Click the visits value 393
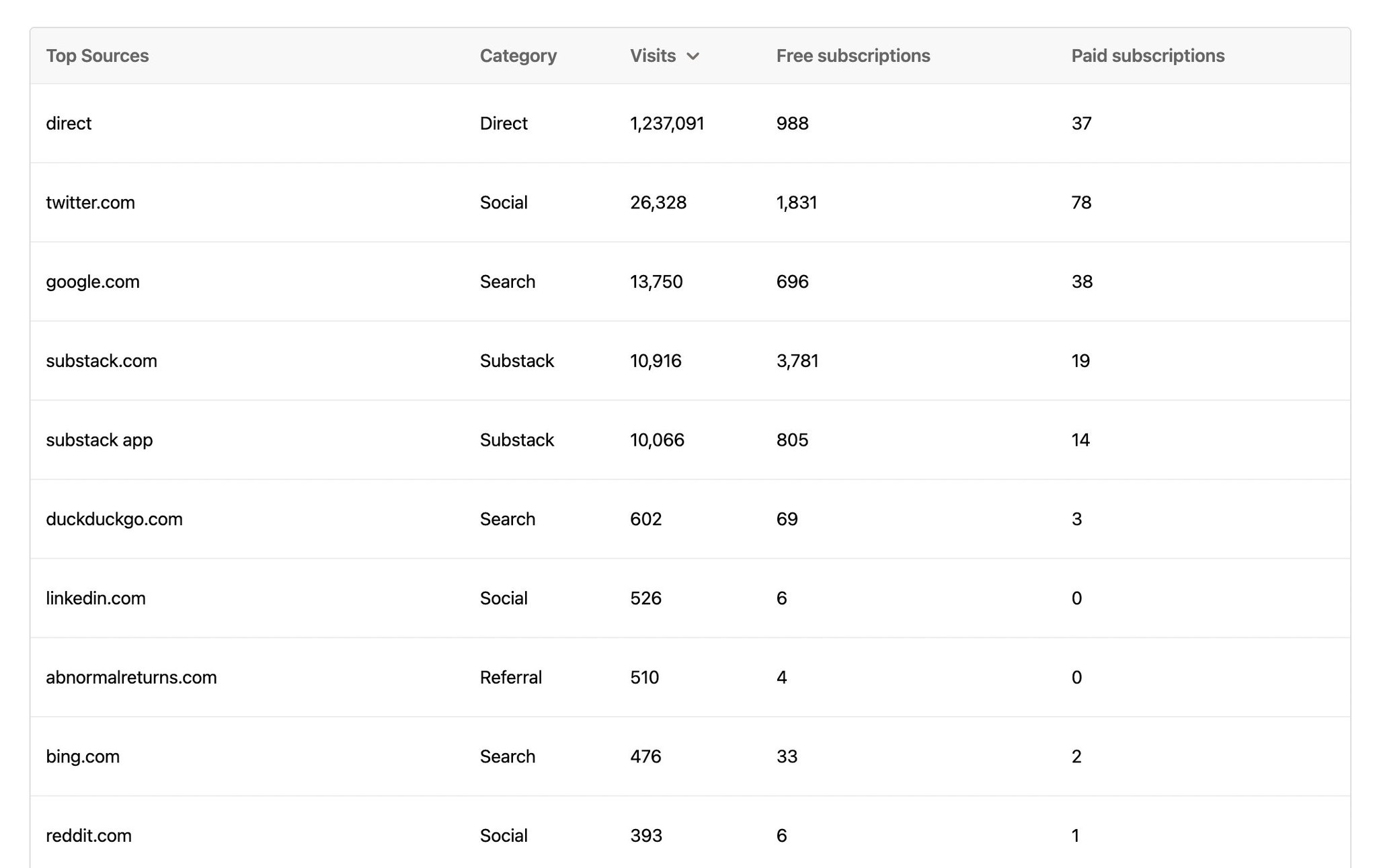 [x=646, y=836]
